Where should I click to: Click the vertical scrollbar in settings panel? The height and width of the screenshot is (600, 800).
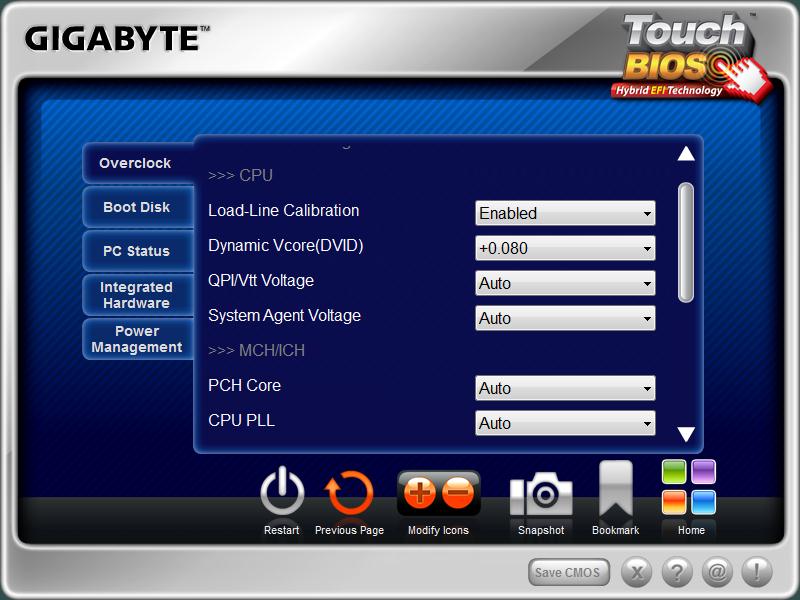(686, 242)
